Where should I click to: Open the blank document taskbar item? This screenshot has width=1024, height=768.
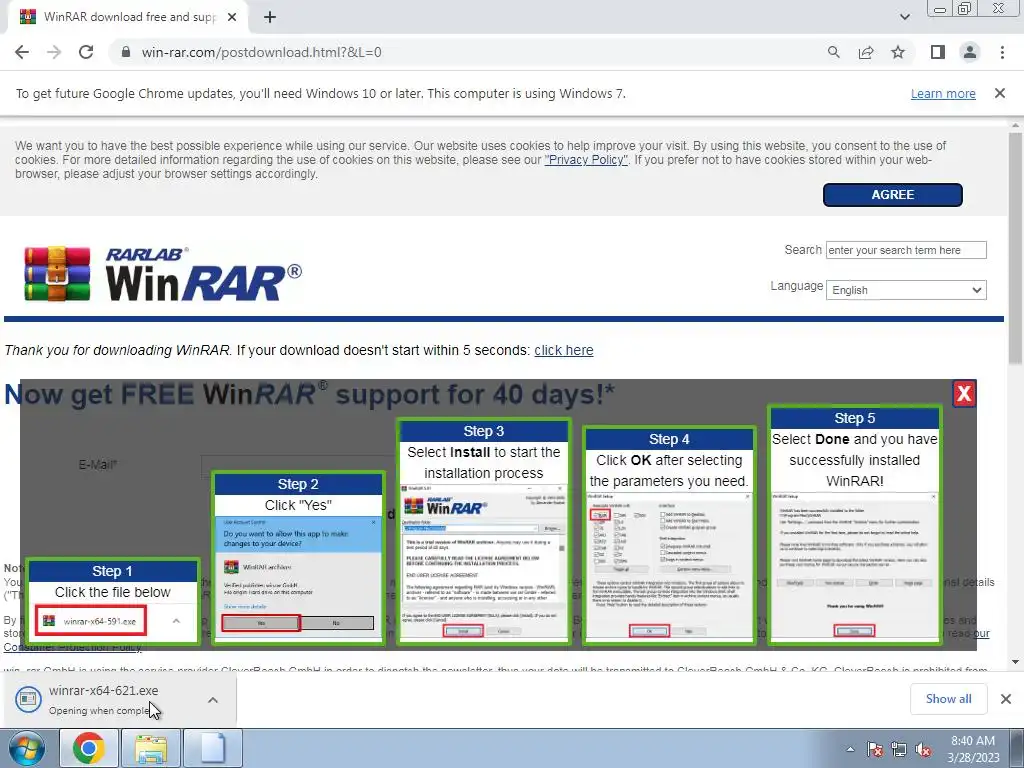(213, 748)
